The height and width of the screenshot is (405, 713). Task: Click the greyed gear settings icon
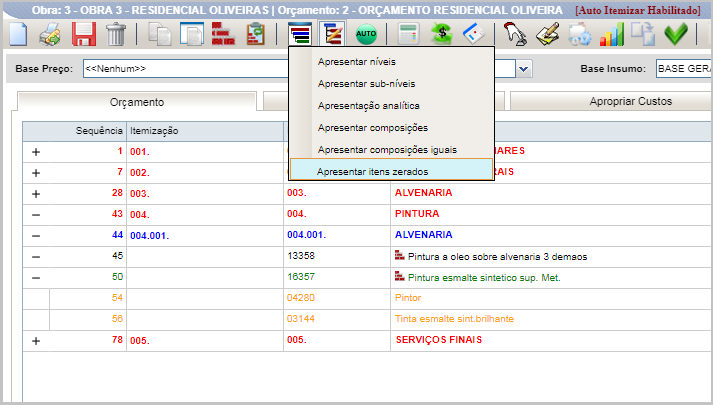(x=580, y=35)
